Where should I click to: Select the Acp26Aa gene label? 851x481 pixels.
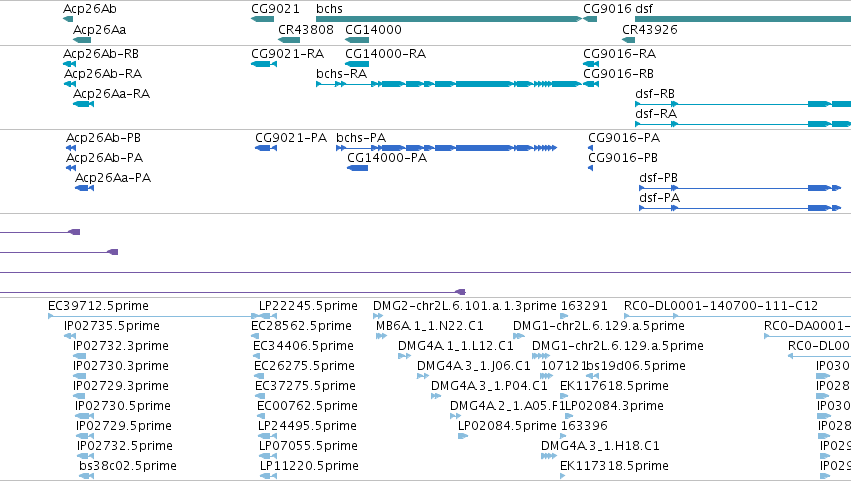coord(99,29)
